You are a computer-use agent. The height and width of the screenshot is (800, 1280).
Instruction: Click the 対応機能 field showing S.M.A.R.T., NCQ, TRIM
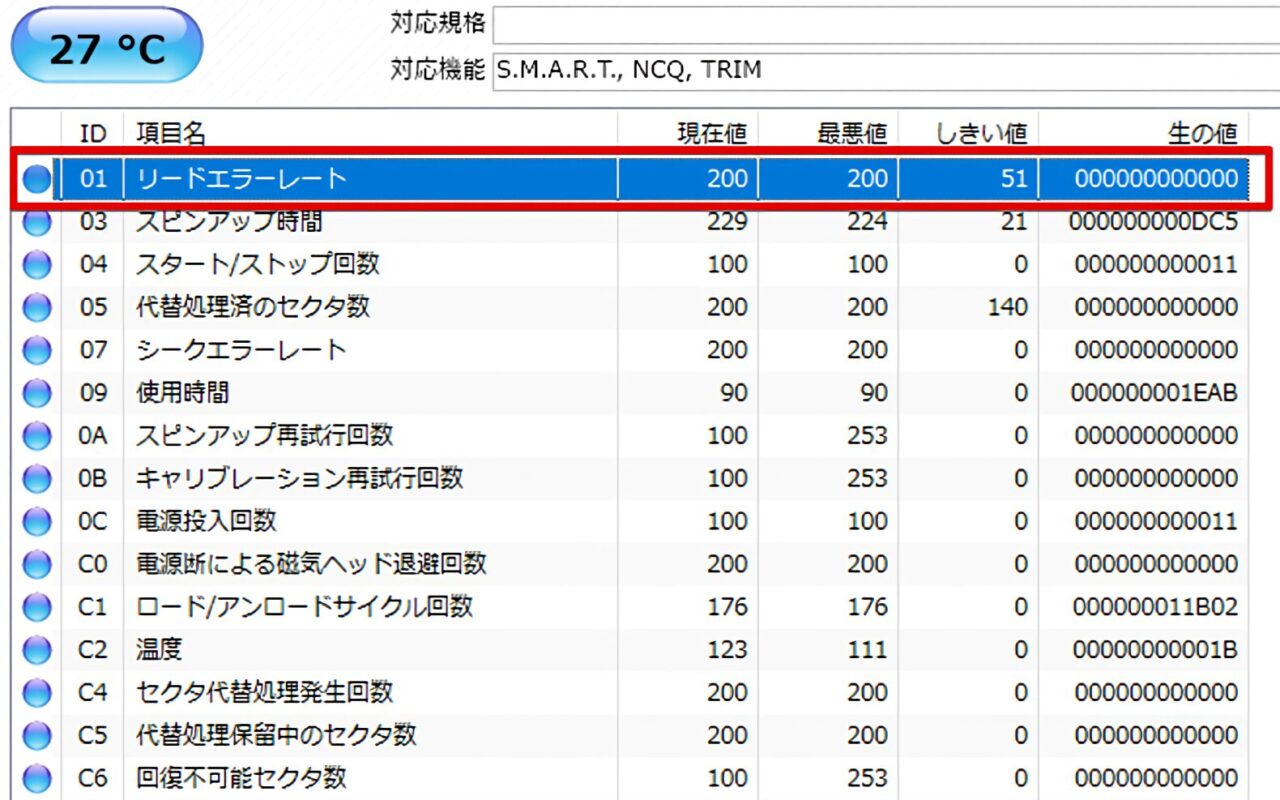tap(886, 70)
